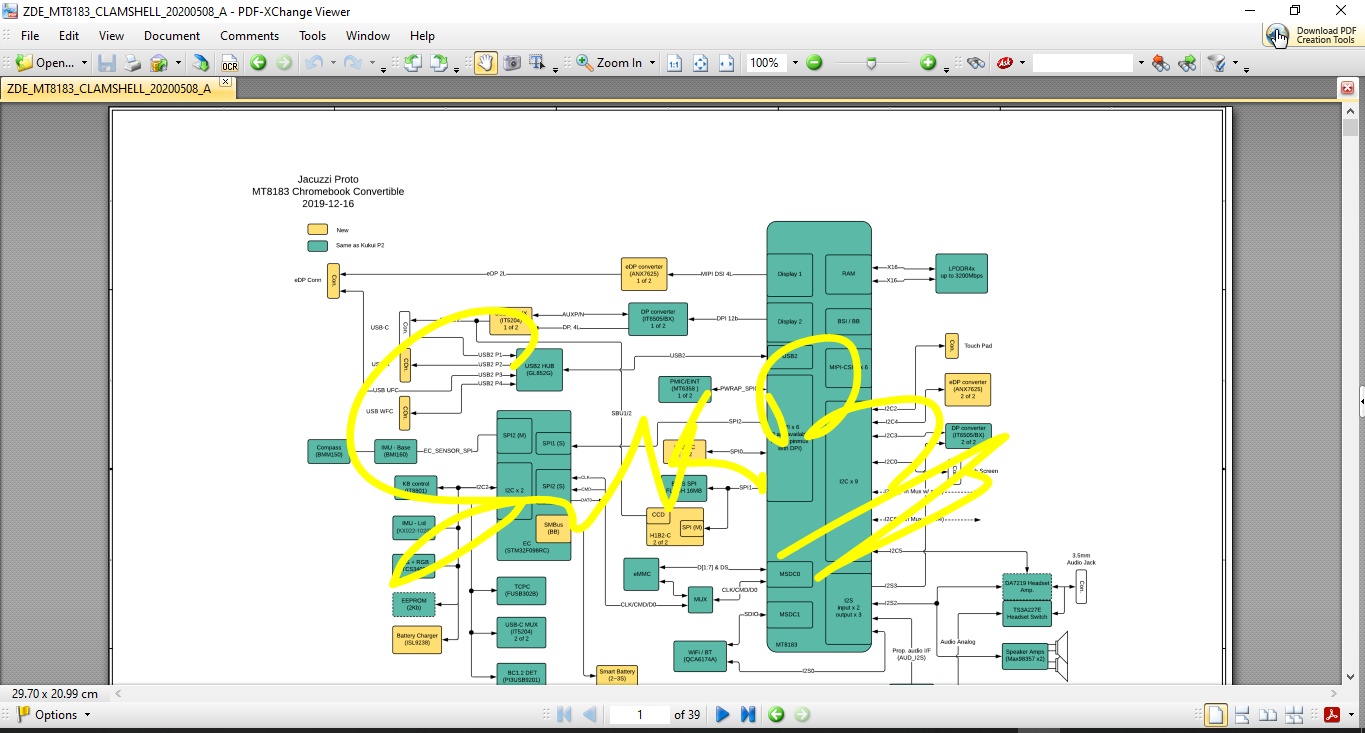
Task: Click Download PDF Creation Tools button
Action: (1312, 35)
